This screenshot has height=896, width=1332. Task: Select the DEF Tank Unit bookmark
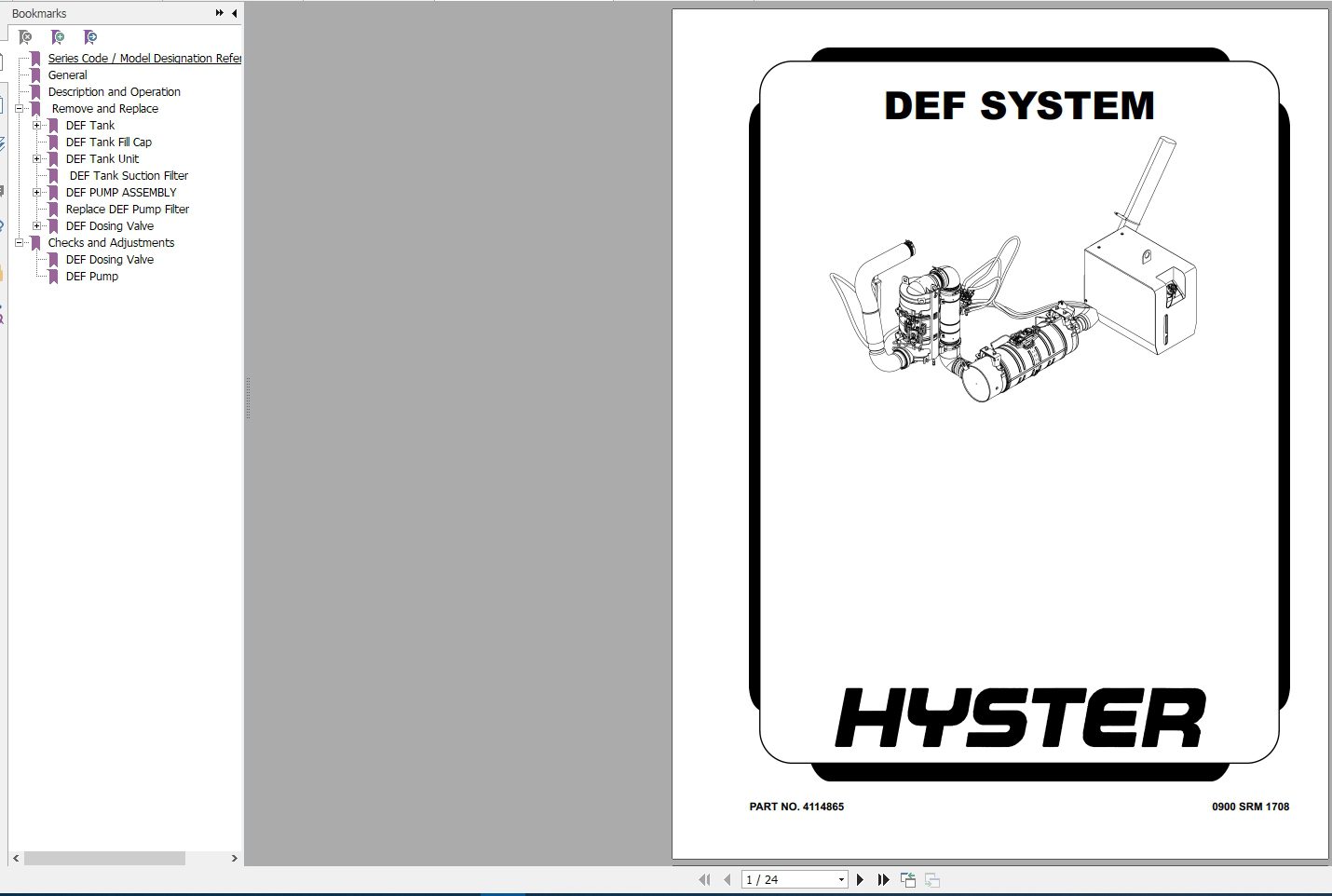coord(102,159)
